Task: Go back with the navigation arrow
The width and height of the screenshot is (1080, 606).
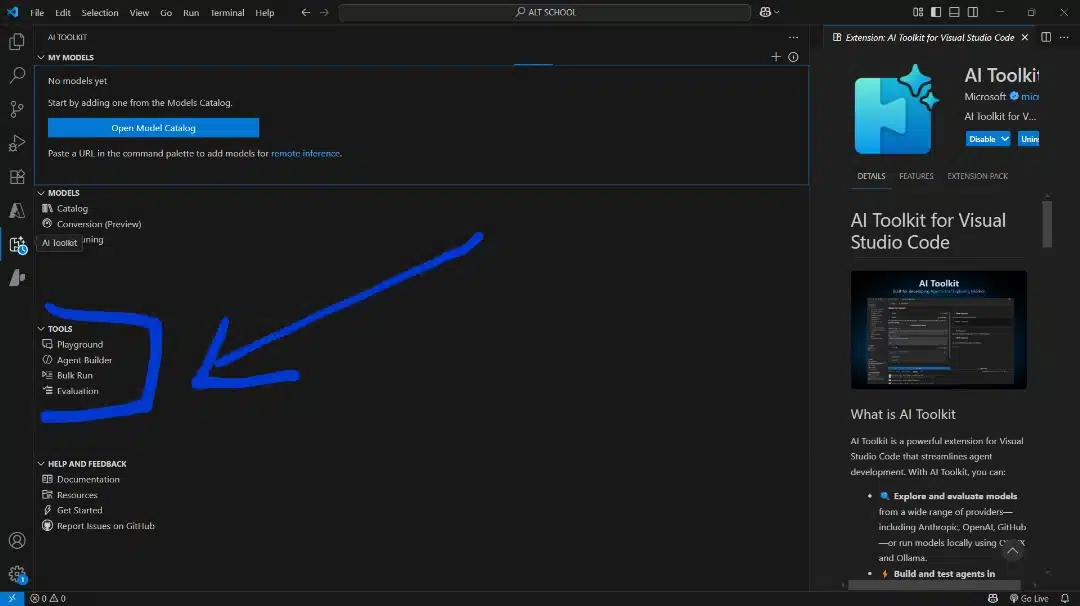Action: (x=306, y=12)
